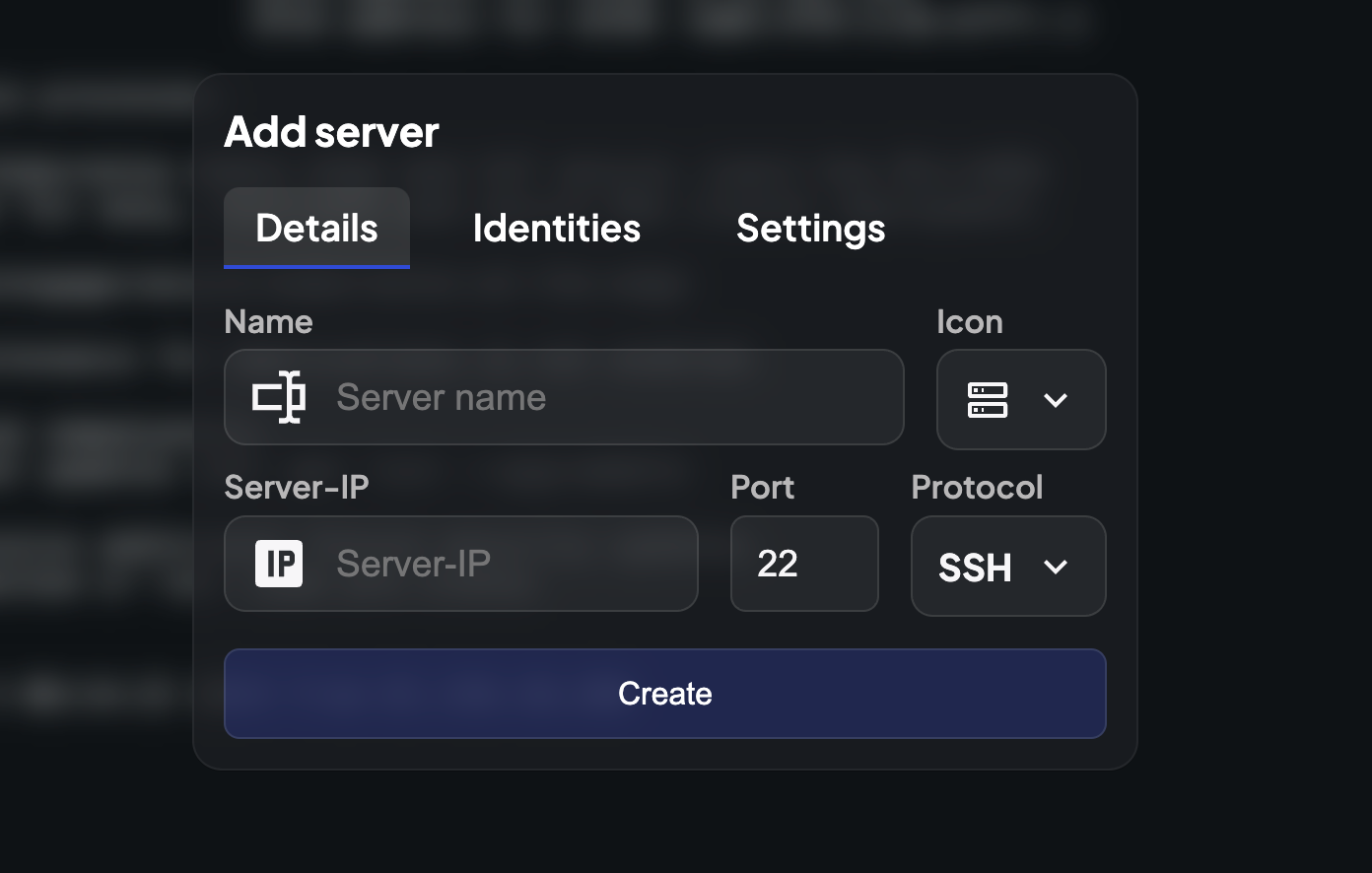Select the Details tab
The width and height of the screenshot is (1372, 873).
tap(316, 228)
